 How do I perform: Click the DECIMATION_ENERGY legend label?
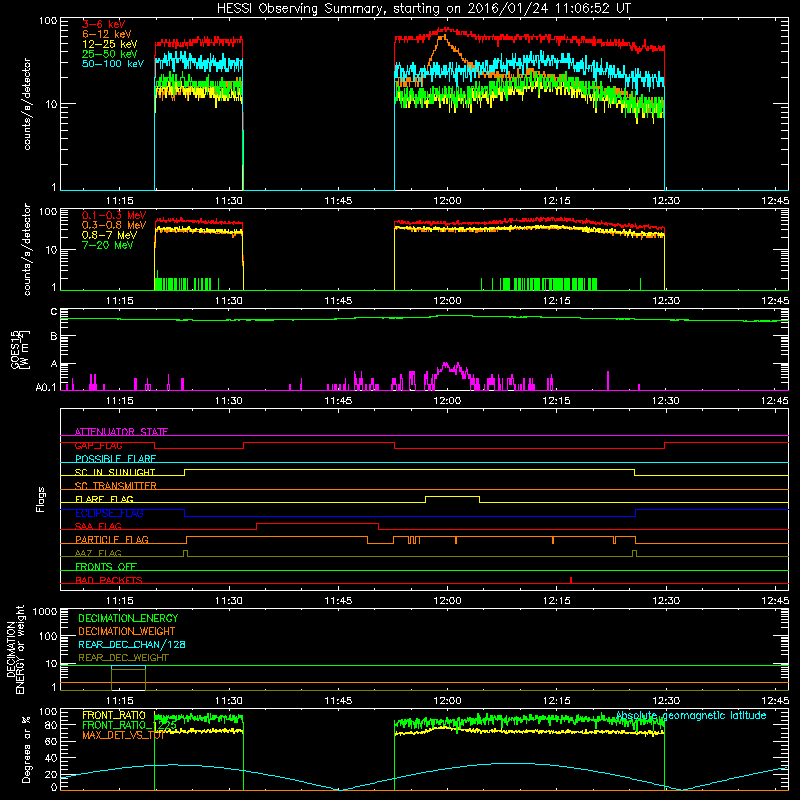128,618
